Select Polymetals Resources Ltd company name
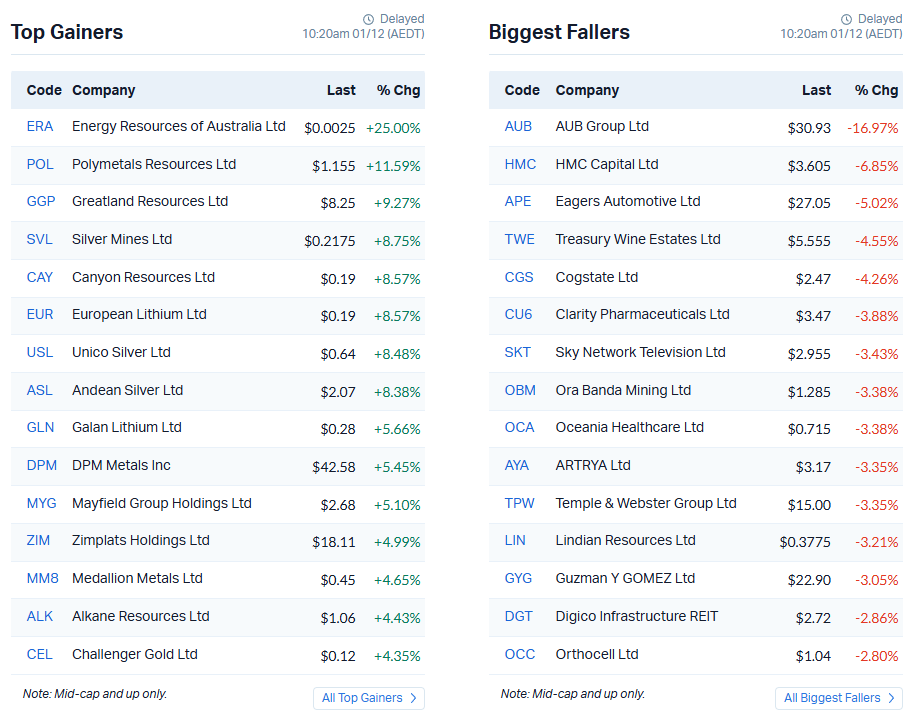This screenshot has width=919, height=719. [154, 165]
